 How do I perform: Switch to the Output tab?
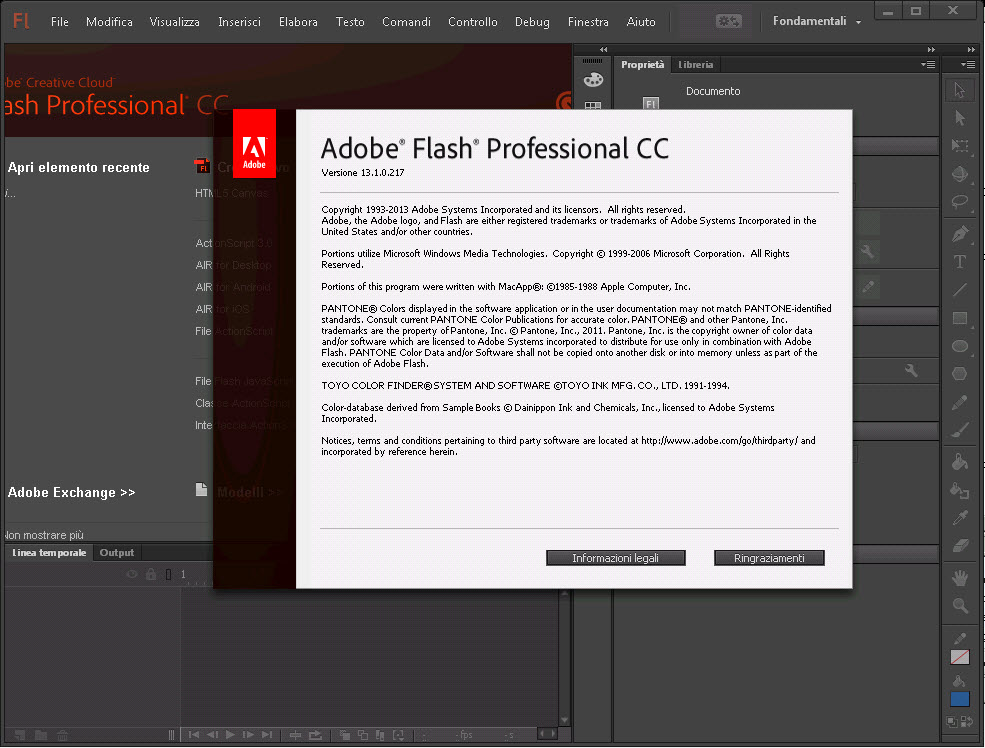[x=117, y=553]
